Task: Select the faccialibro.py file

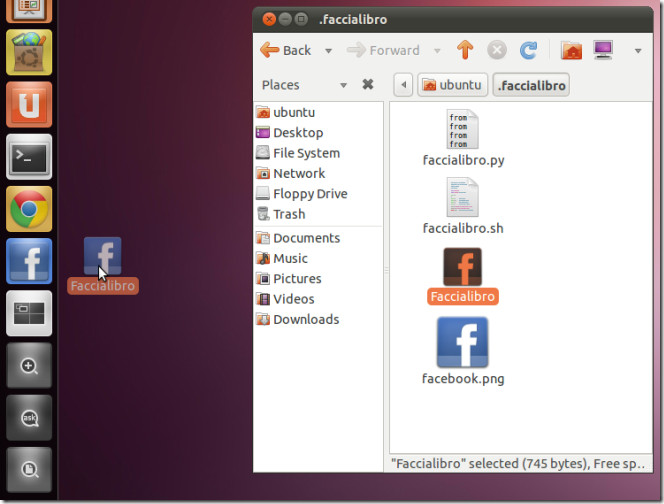Action: coord(463,138)
